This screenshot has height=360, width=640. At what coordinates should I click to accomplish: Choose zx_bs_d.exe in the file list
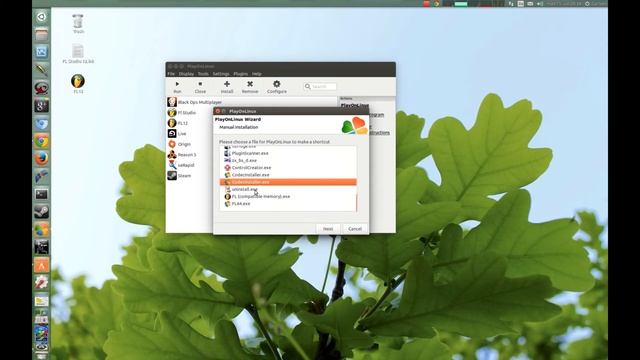click(x=288, y=160)
